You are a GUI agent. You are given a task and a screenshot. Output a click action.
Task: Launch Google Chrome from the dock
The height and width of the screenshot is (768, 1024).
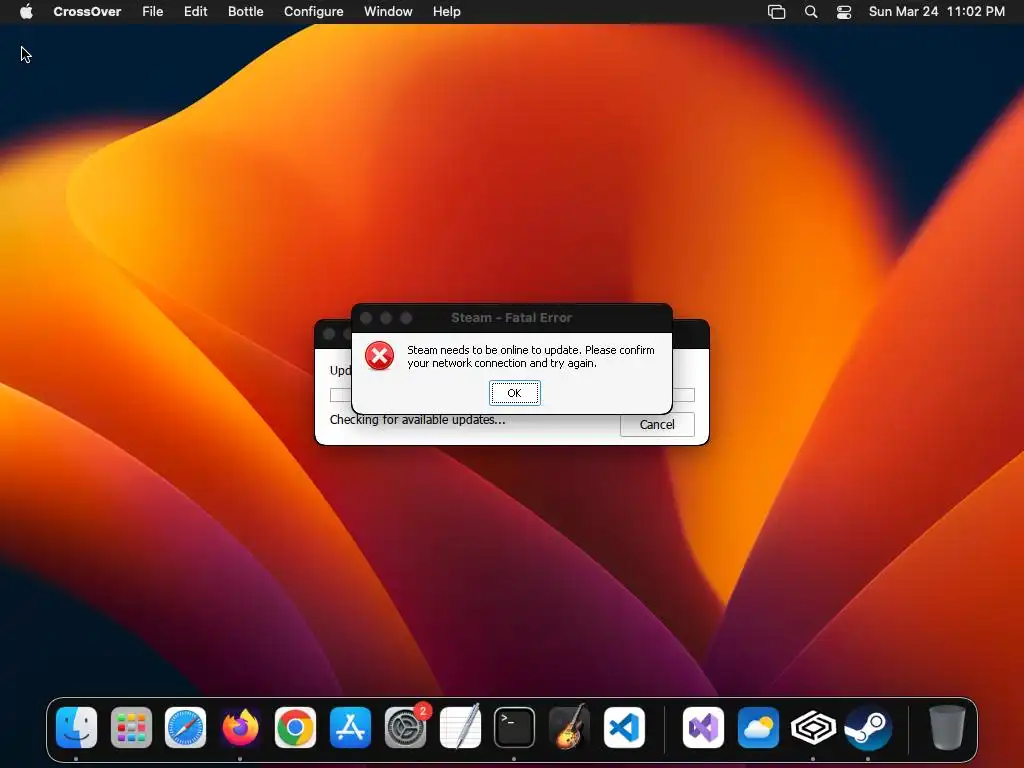(295, 728)
